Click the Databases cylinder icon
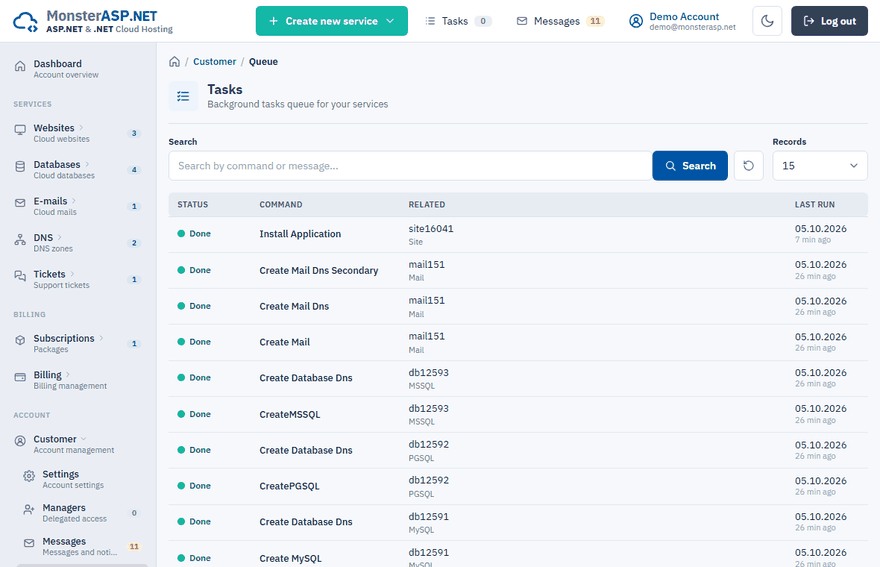This screenshot has height=567, width=880. click(x=20, y=167)
